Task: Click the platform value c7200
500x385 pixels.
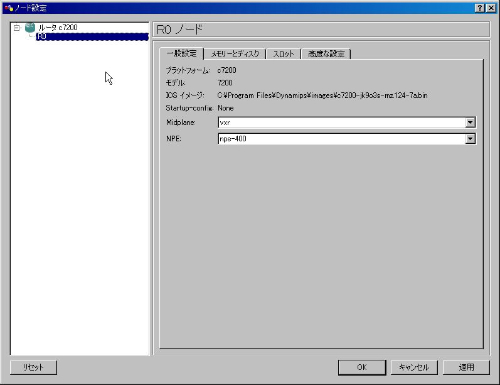Action: click(x=227, y=70)
